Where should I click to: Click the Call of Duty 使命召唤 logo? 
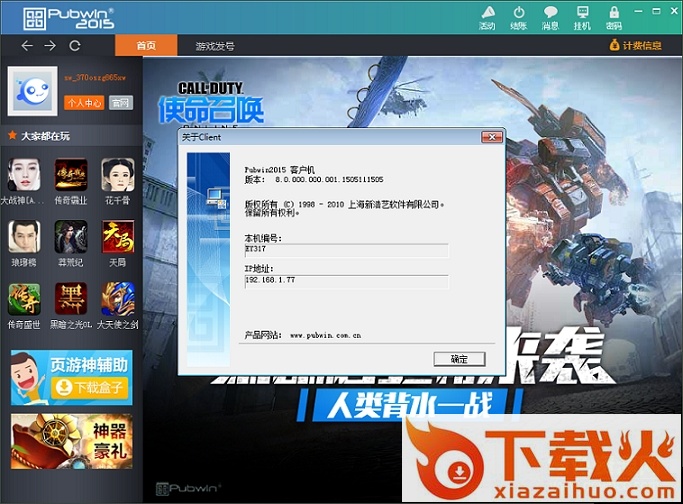211,103
